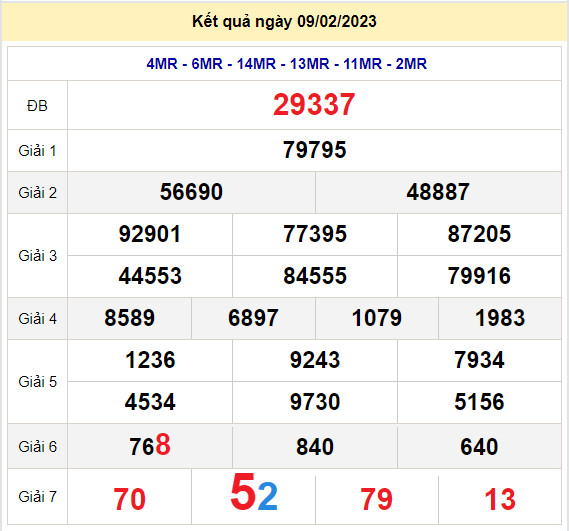Click the Giải 4 number 8589

point(130,318)
